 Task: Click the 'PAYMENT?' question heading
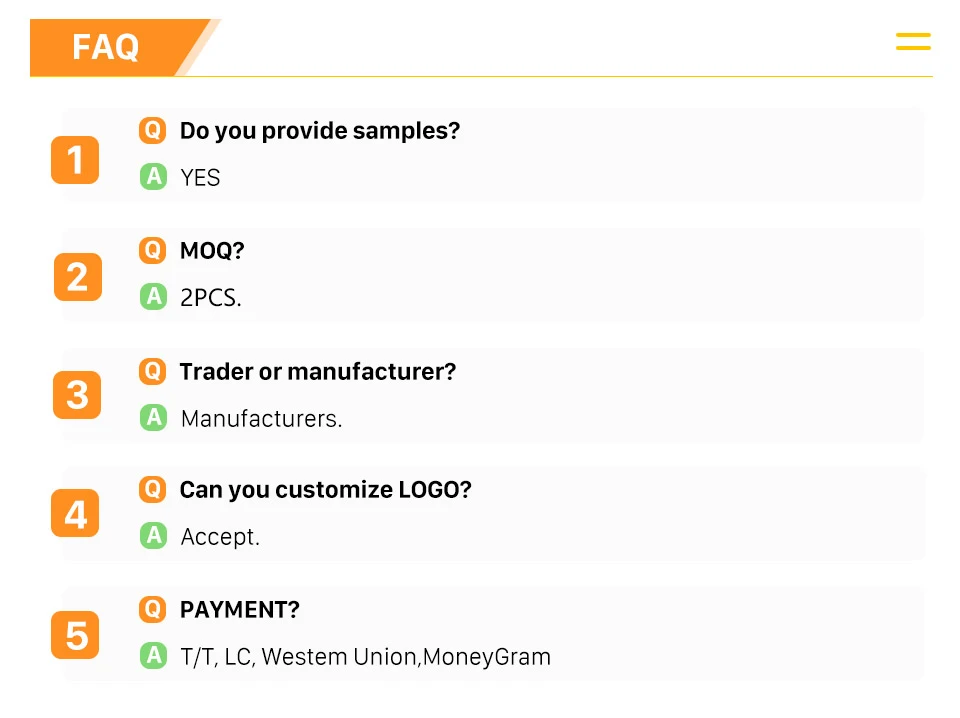pos(239,610)
